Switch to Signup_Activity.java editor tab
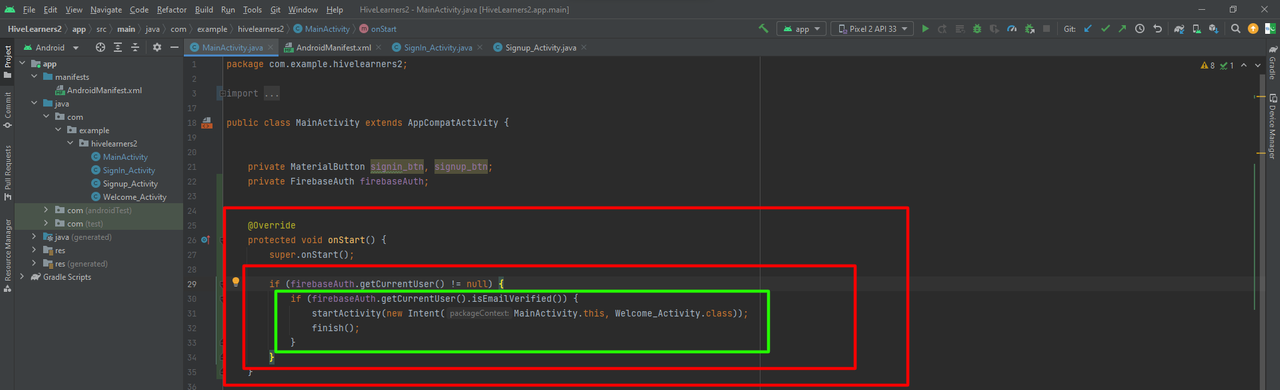 pos(541,47)
